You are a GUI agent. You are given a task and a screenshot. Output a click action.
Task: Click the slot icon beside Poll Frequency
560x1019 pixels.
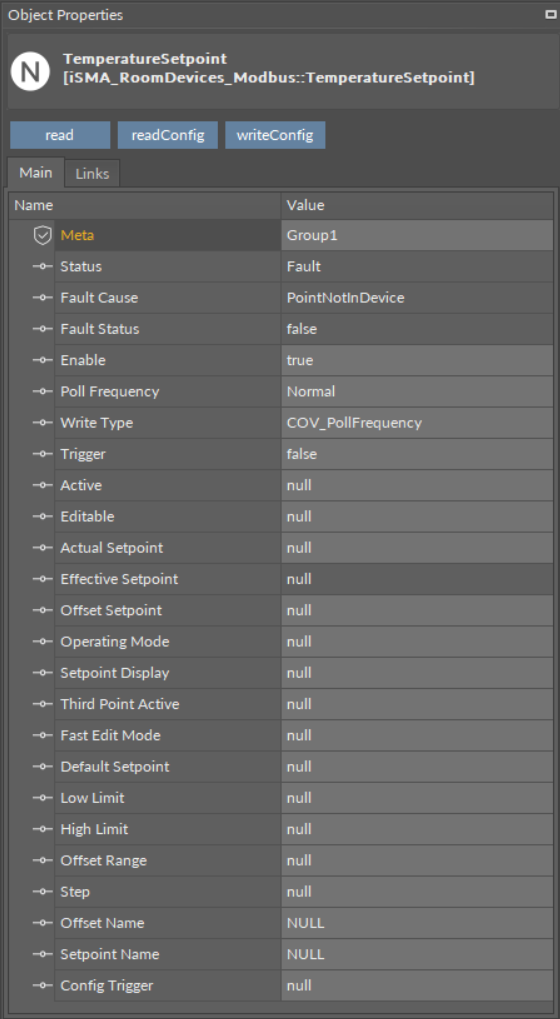[x=42, y=391]
